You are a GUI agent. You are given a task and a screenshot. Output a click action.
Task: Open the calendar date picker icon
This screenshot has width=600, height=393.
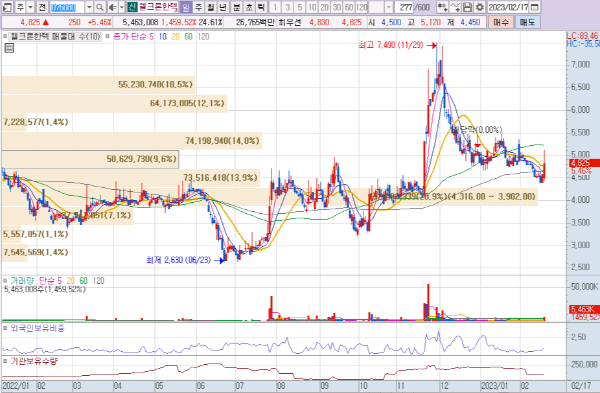click(x=535, y=7)
